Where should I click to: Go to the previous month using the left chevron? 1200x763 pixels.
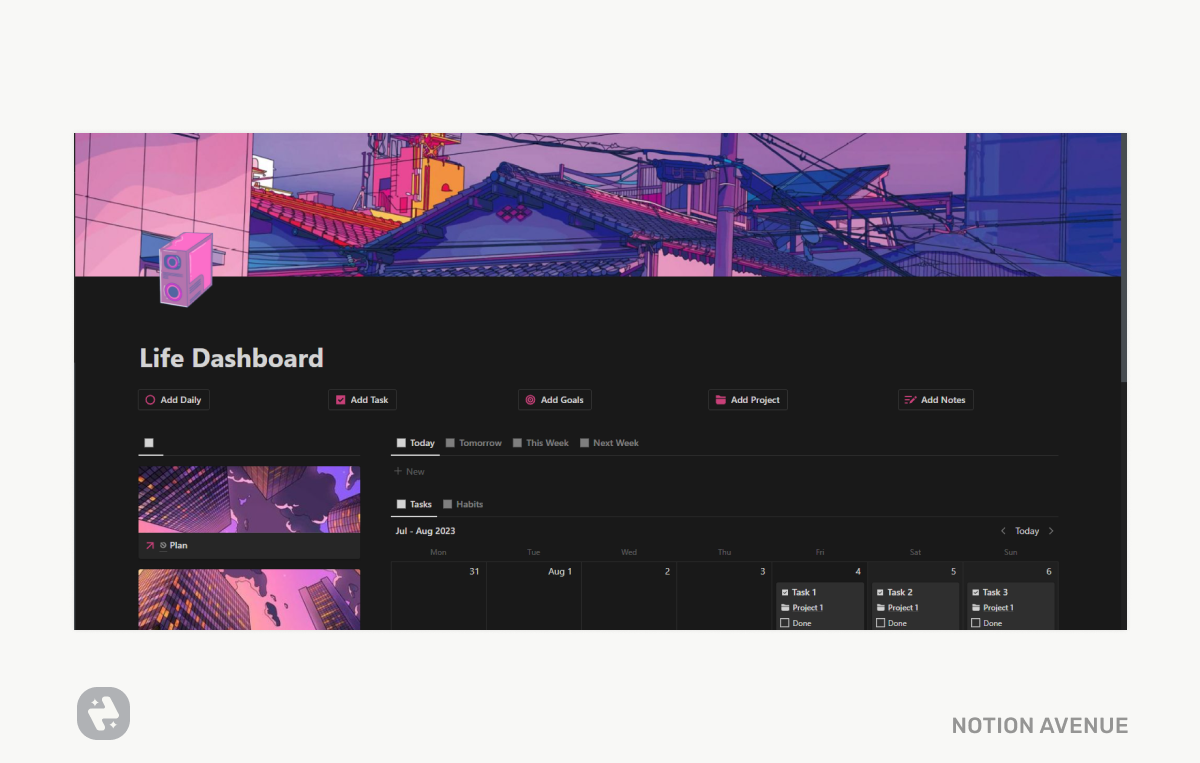point(1003,531)
